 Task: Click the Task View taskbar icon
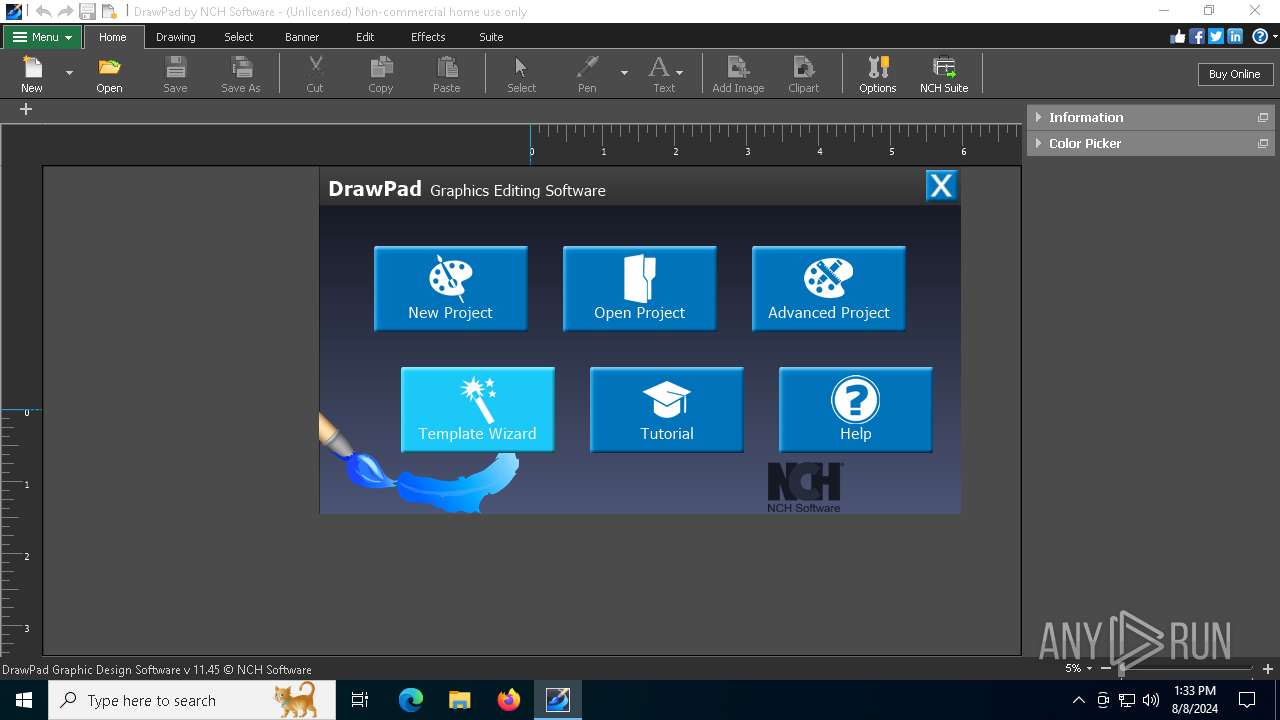tap(360, 700)
